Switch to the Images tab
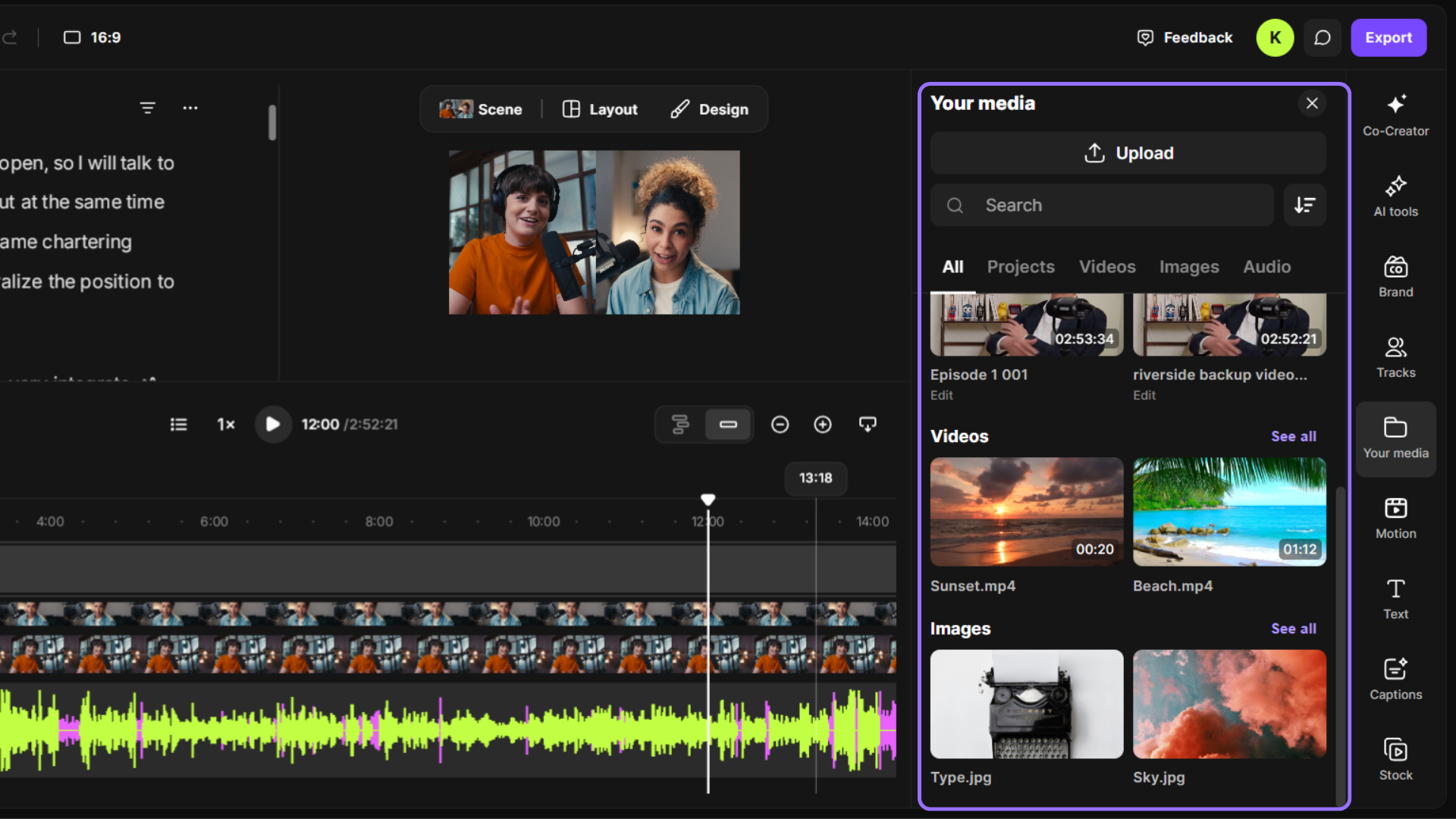The image size is (1456, 819). [x=1188, y=267]
